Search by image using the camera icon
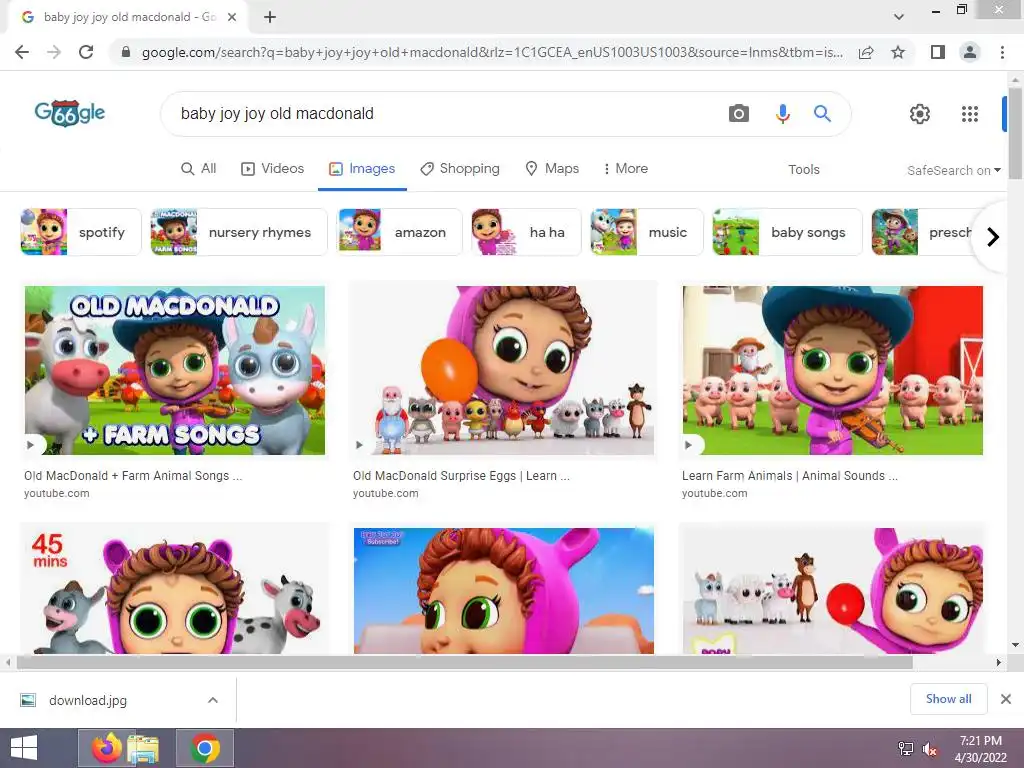 pyautogui.click(x=739, y=114)
